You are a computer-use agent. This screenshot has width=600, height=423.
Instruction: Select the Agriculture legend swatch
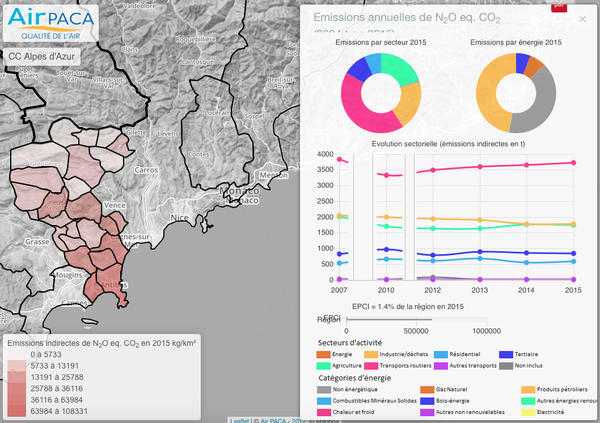[323, 366]
